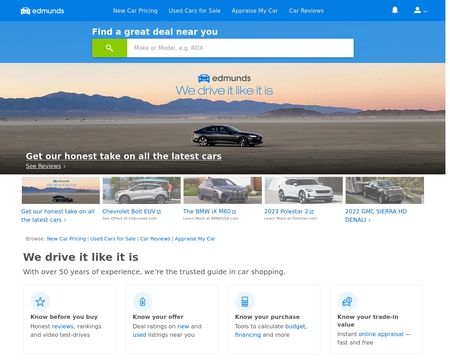Viewport: 450px width, 360px height.
Task: Click 'Know your offer' card title
Action: coord(158,317)
